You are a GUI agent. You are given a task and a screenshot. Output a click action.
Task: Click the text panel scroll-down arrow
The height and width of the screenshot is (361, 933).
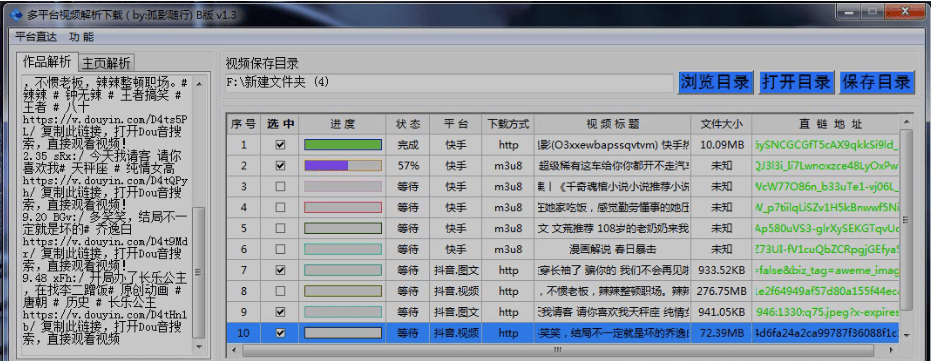pos(199,346)
